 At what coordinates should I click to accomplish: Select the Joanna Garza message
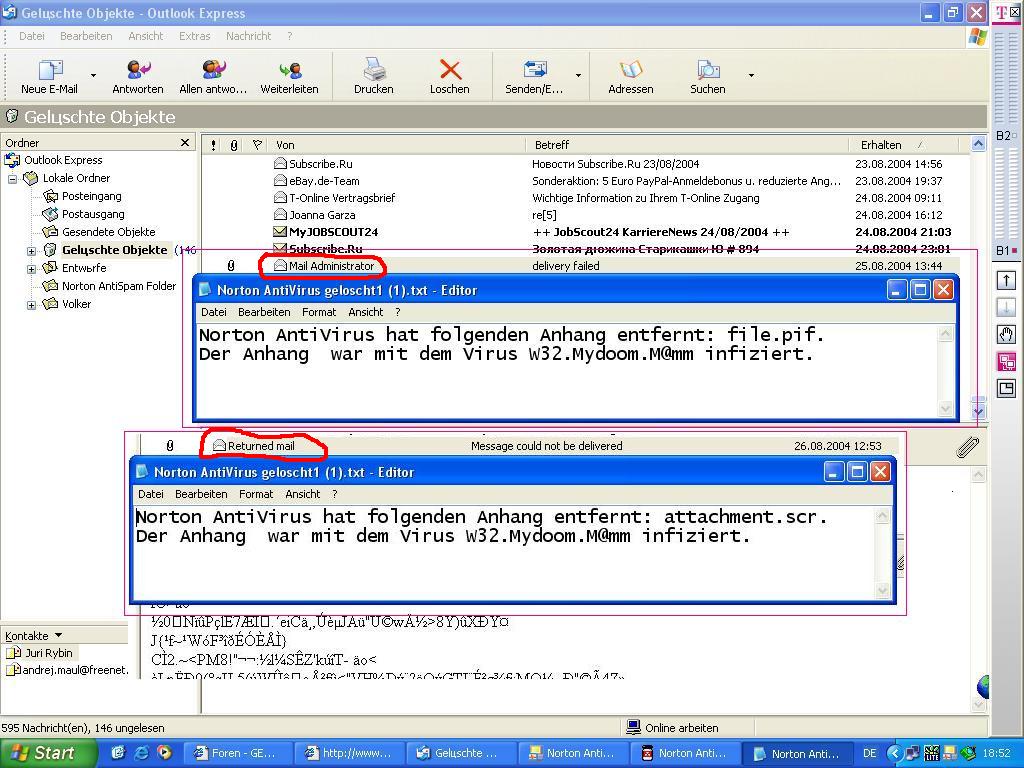coord(581,215)
